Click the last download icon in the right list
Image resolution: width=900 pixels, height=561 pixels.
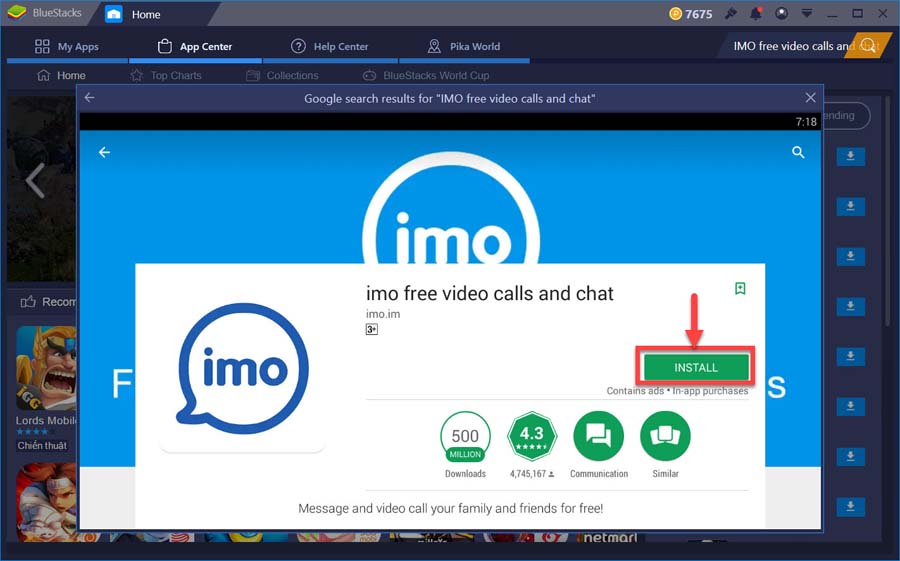click(851, 506)
